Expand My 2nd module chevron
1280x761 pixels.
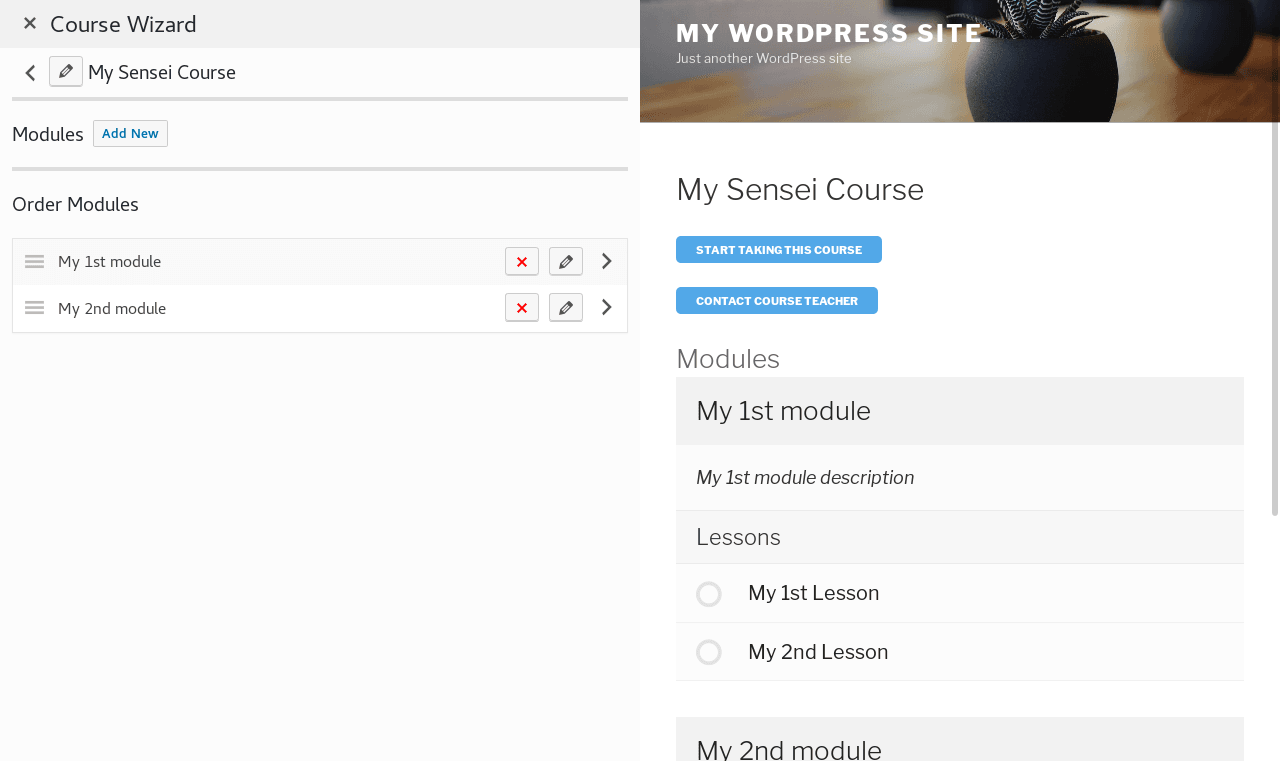pos(606,308)
